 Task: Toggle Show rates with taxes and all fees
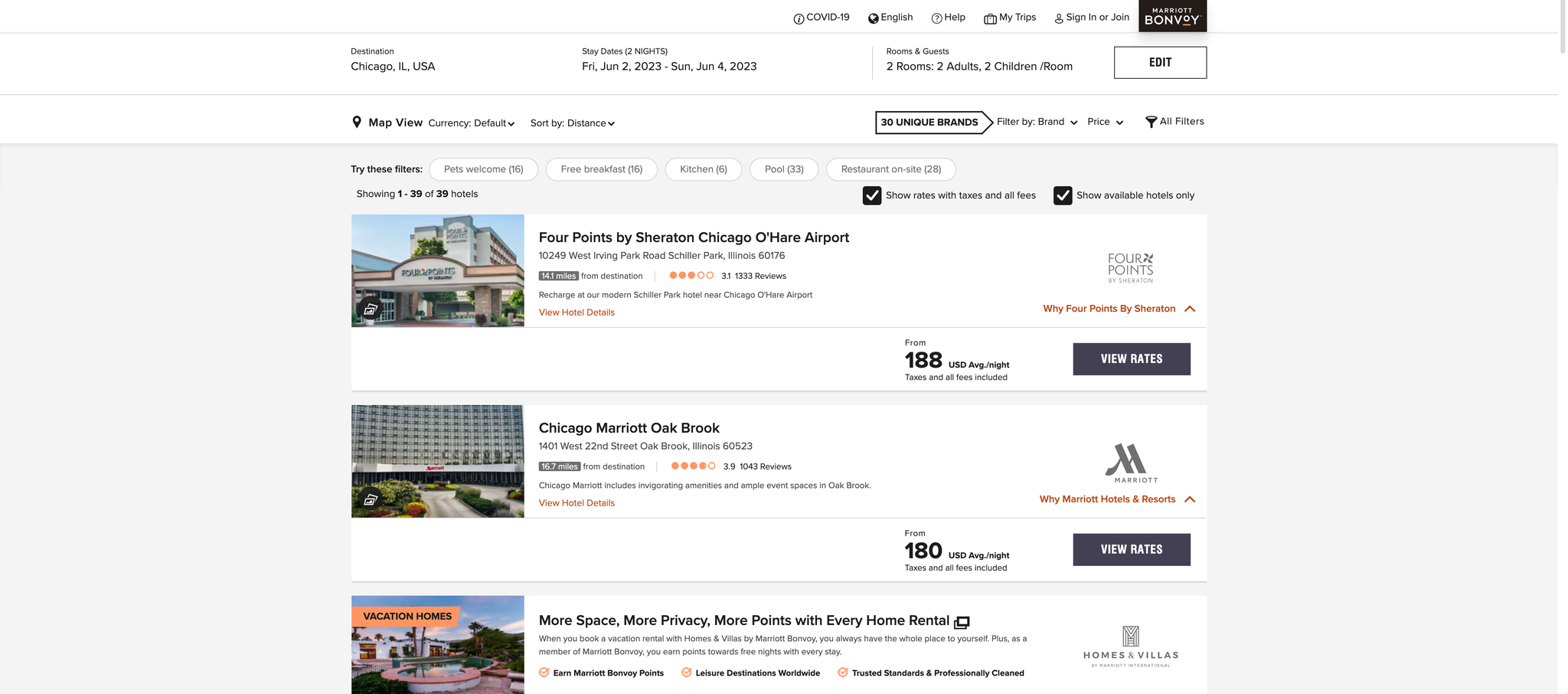point(872,195)
